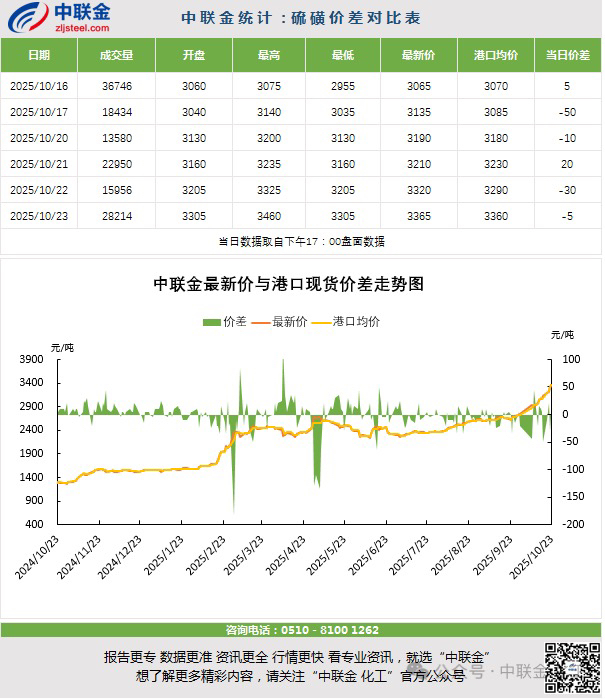The image size is (605, 699).
Task: Click latest price 3365
Action: pos(419,216)
